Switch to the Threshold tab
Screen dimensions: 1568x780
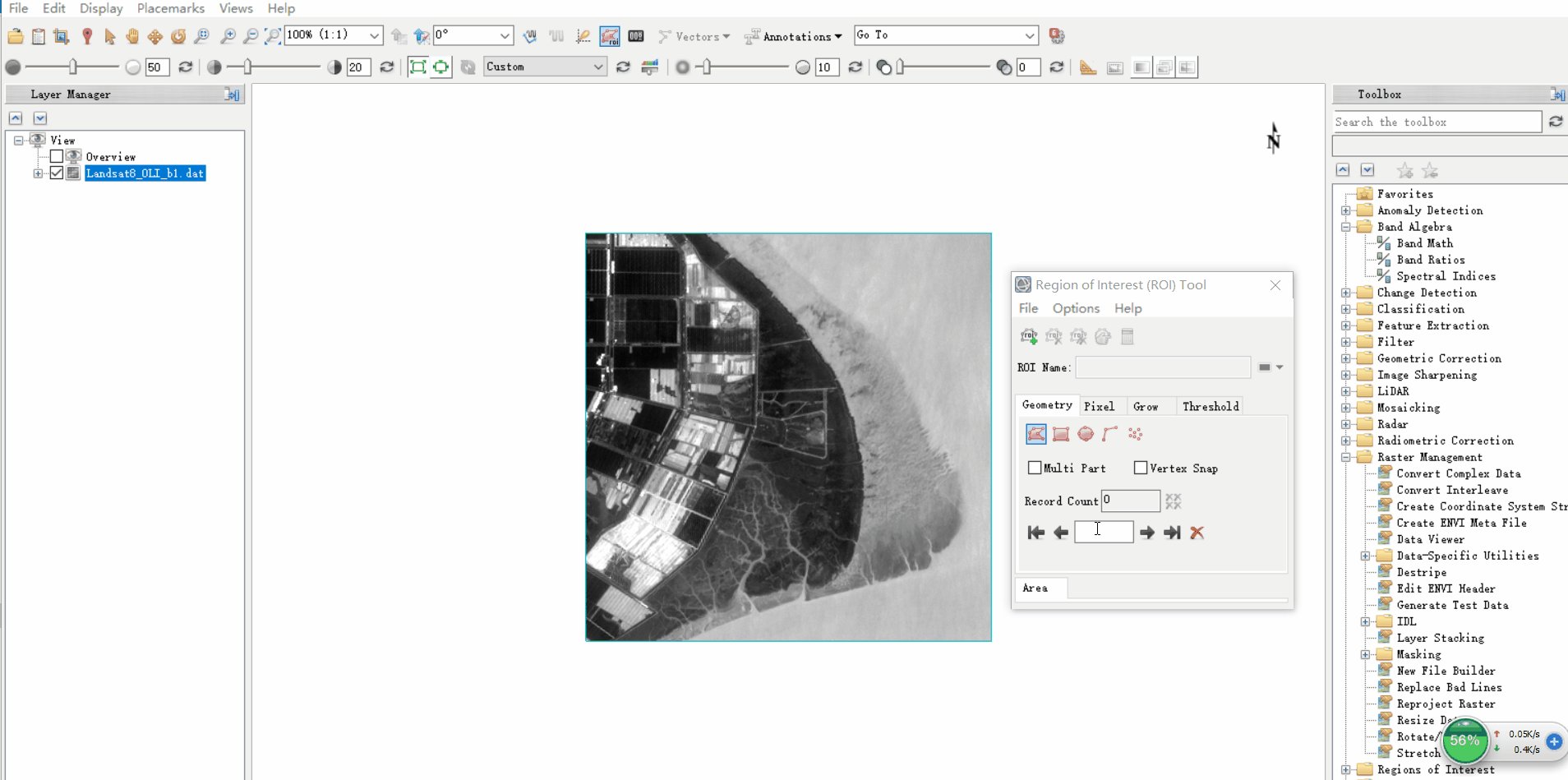[1210, 406]
